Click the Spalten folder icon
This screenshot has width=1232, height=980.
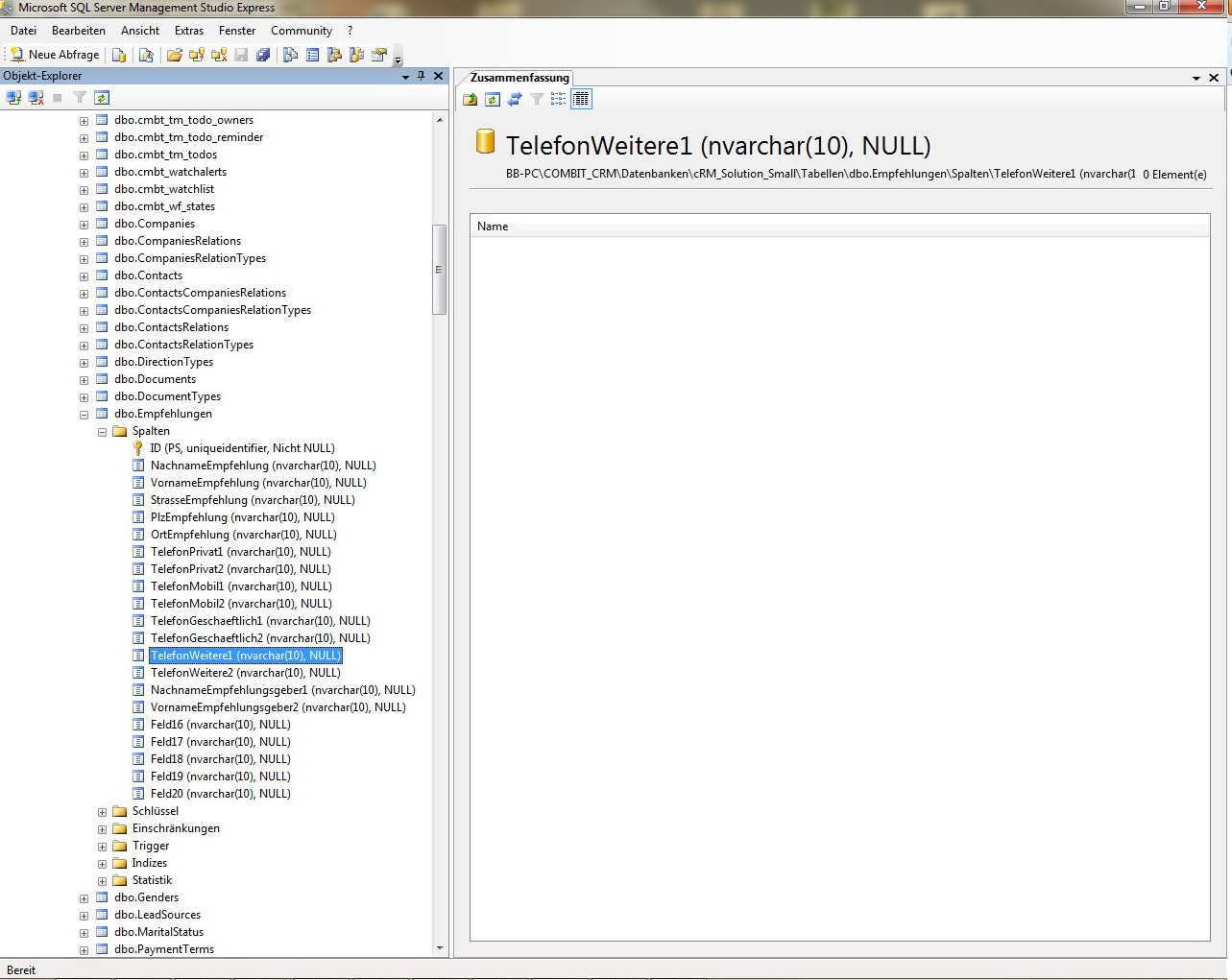click(120, 431)
